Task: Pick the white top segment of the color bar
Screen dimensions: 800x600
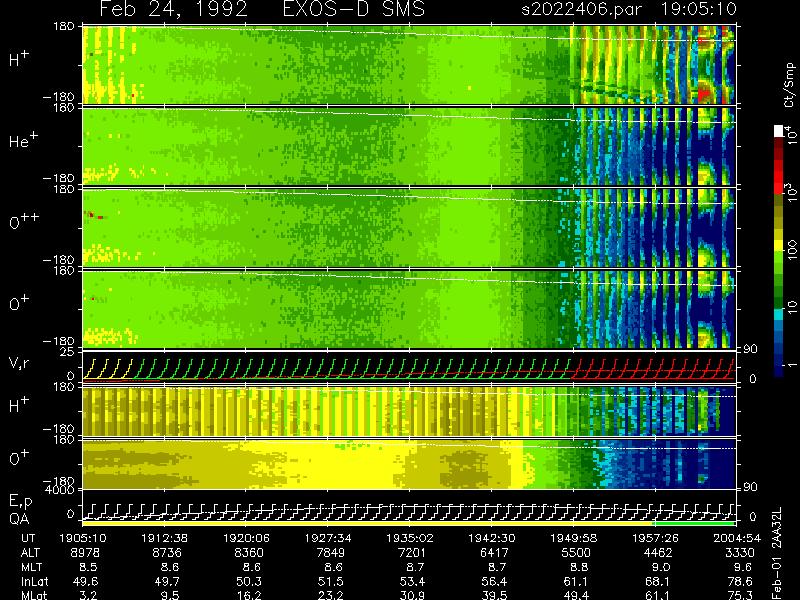Action: click(x=779, y=131)
